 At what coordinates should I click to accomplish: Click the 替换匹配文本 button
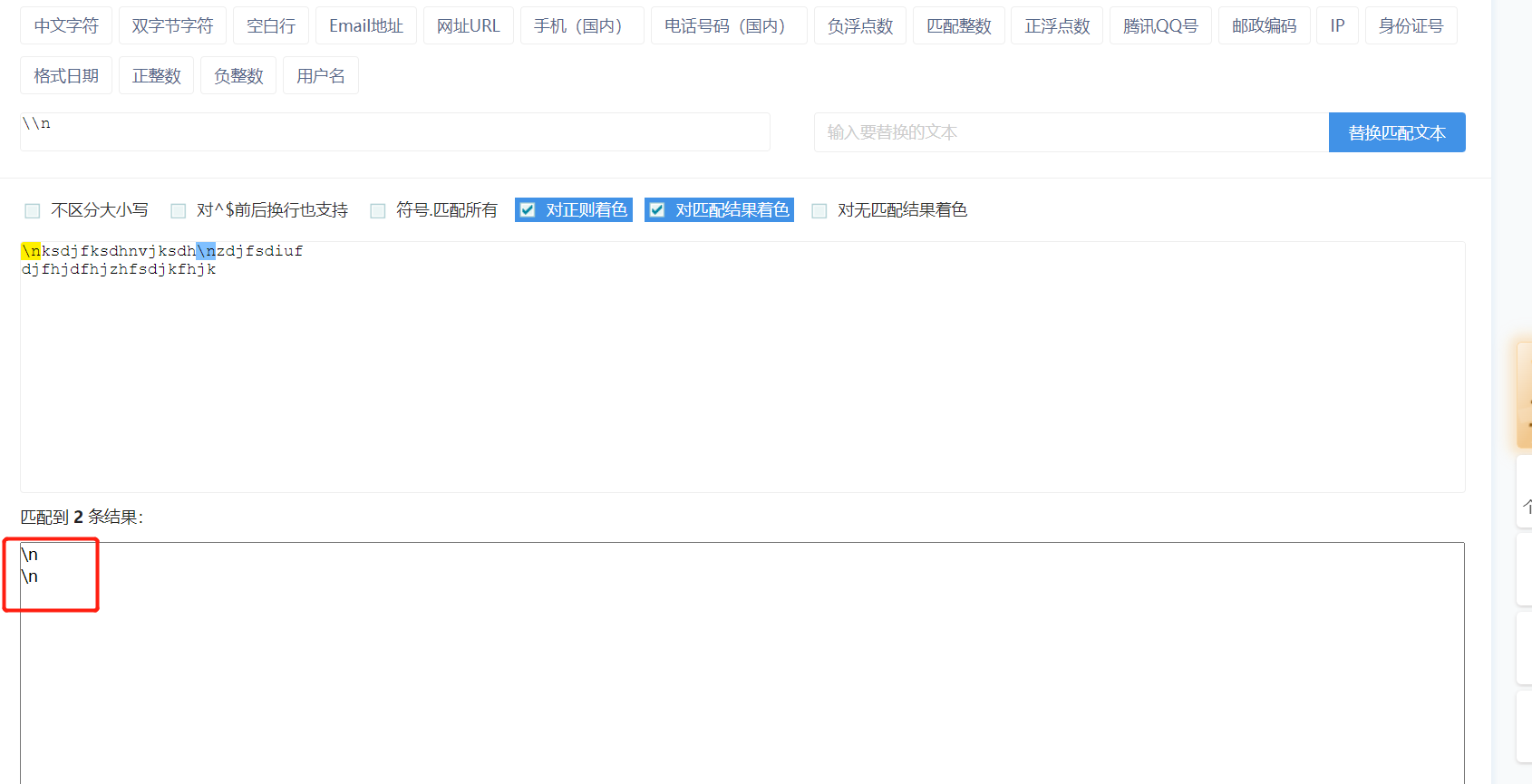point(1397,132)
